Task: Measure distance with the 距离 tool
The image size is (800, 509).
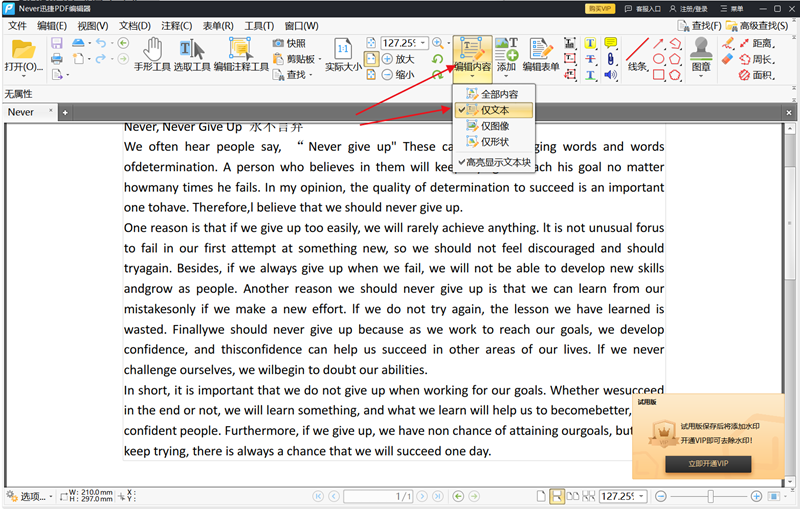Action: [x=757, y=43]
